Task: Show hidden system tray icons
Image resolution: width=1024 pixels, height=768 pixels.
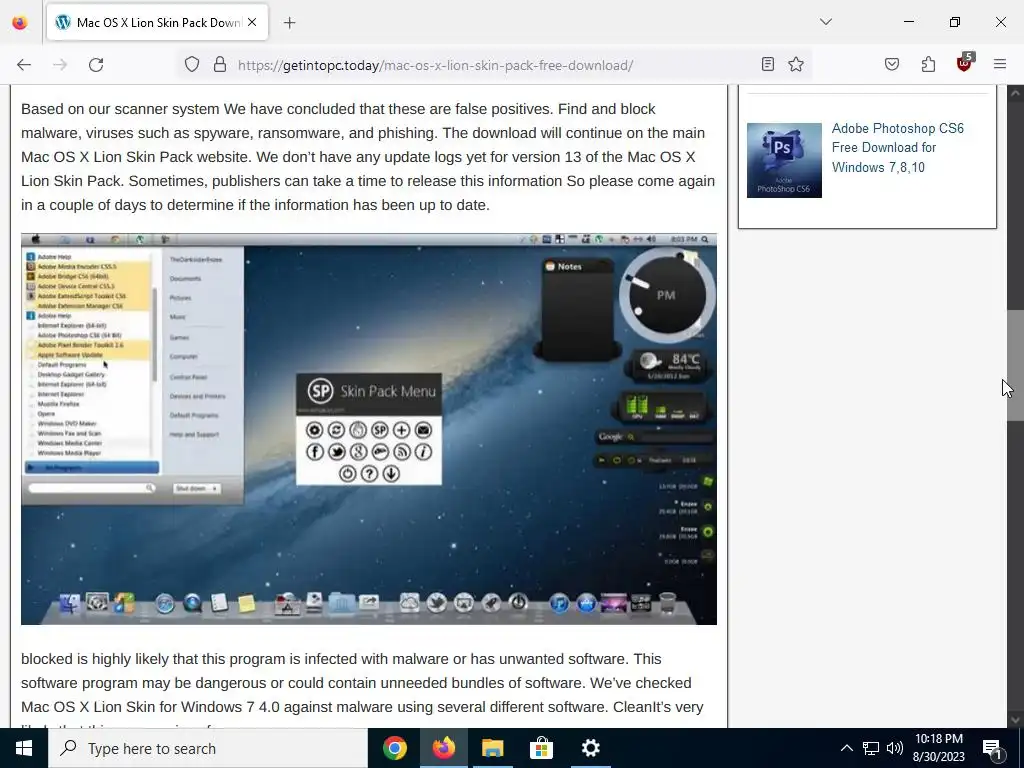Action: pyautogui.click(x=846, y=748)
